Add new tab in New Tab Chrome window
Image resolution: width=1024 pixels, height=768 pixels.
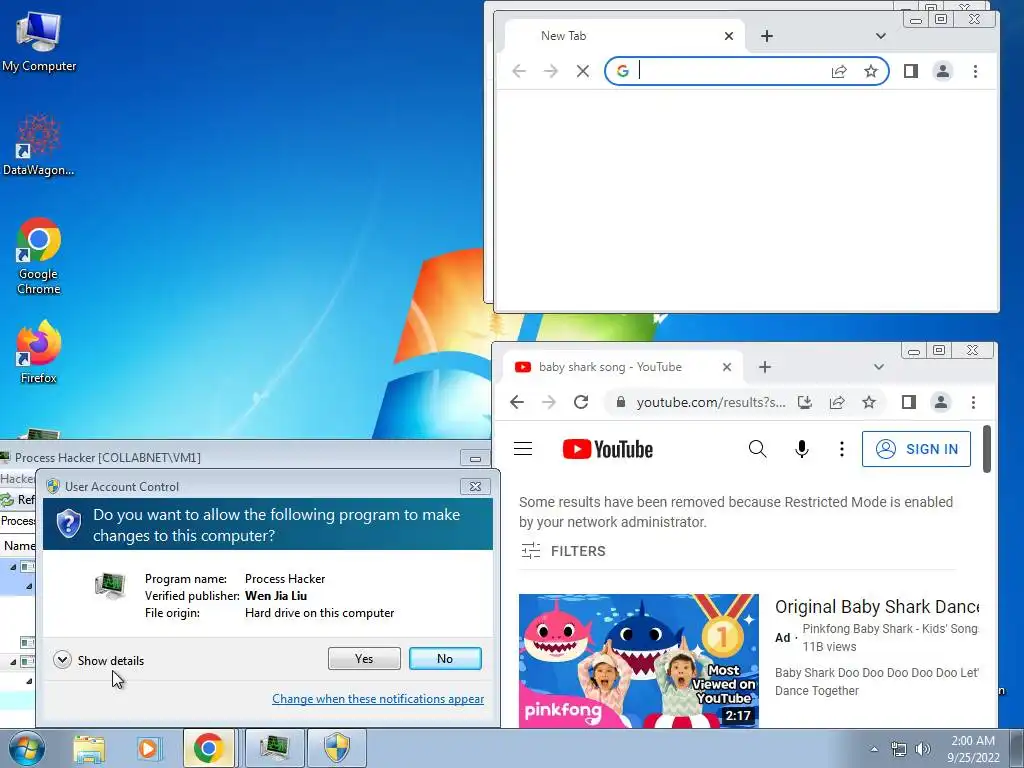[767, 36]
